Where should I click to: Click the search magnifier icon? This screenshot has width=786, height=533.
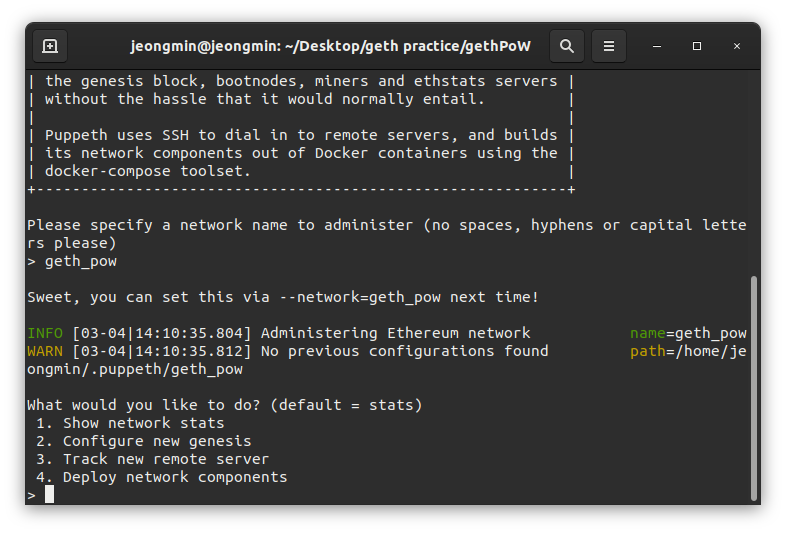566,46
